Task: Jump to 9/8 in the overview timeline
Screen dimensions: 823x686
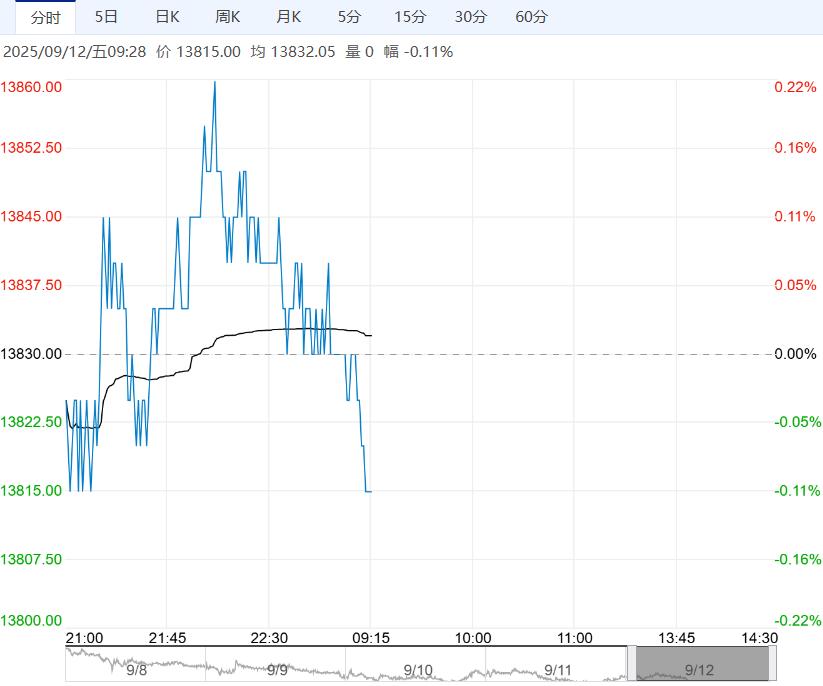Action: (136, 670)
